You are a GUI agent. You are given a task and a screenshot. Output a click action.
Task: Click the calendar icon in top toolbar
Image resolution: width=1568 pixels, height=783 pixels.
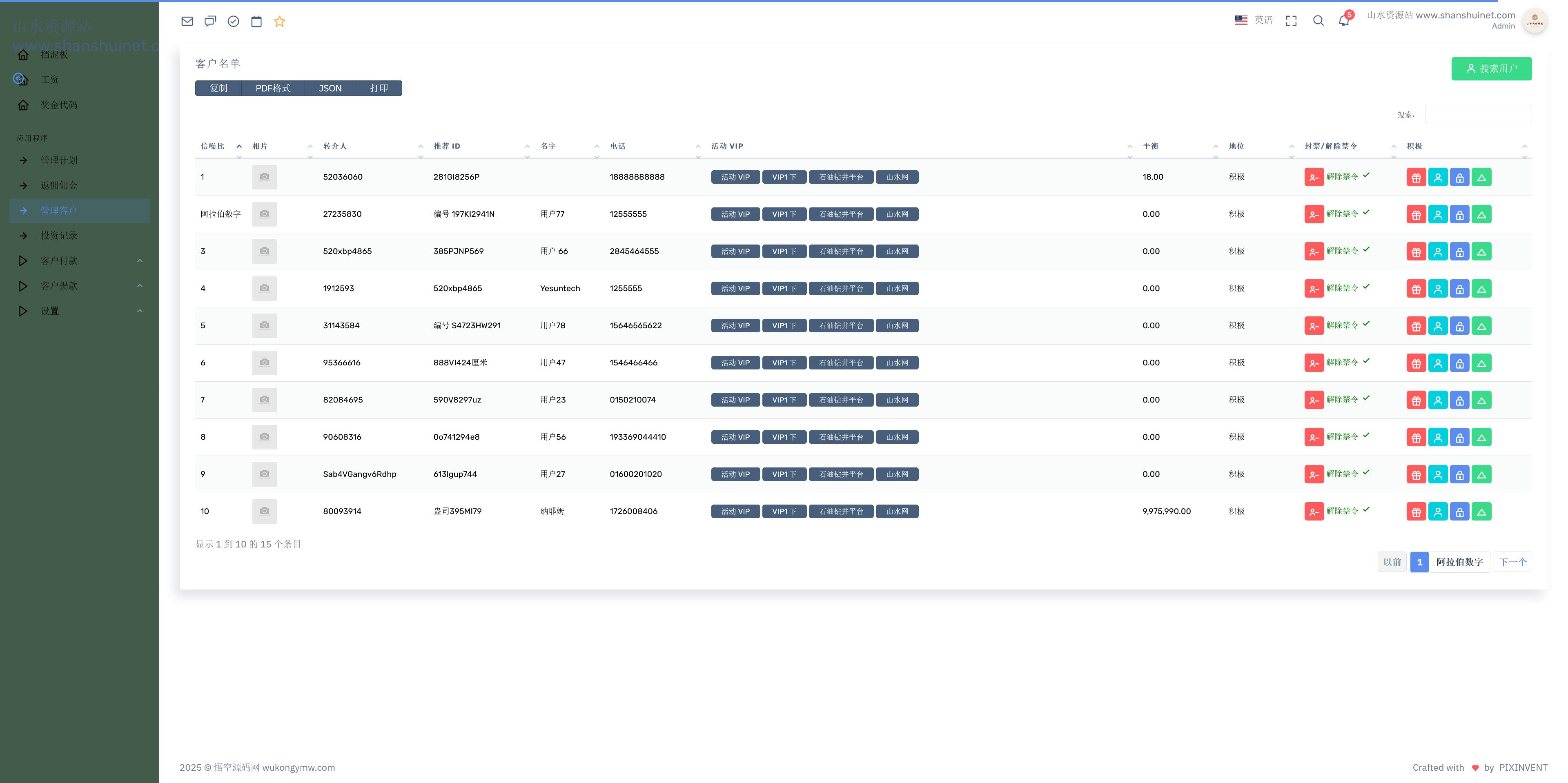click(x=256, y=21)
